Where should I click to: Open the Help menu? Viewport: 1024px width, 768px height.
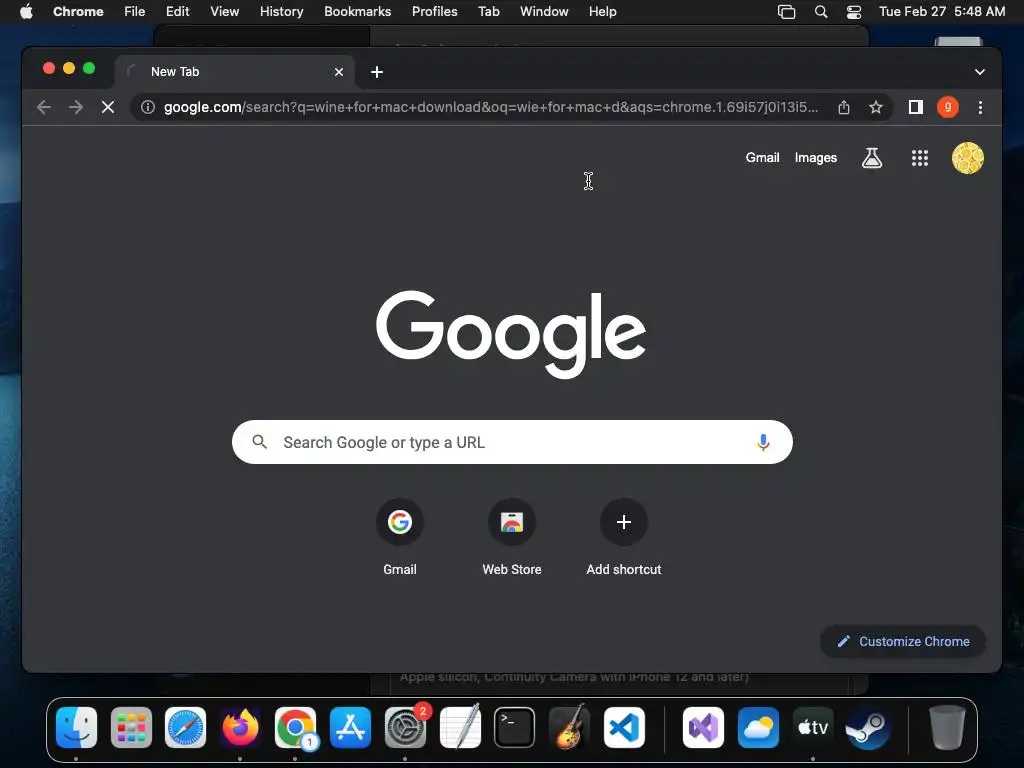(602, 11)
